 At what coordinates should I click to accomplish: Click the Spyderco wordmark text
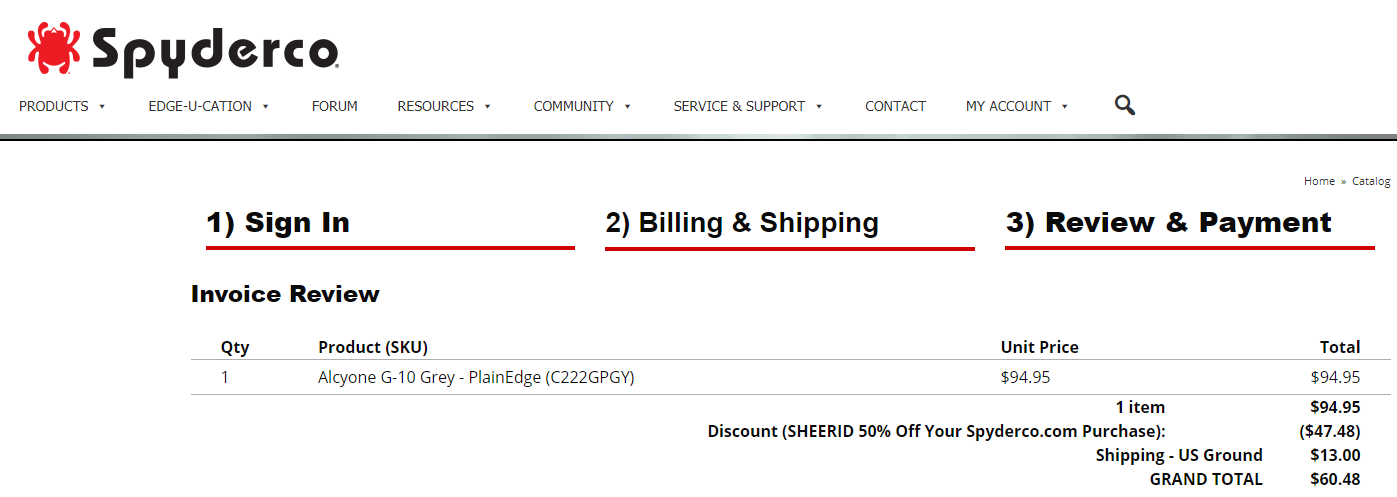click(x=215, y=51)
